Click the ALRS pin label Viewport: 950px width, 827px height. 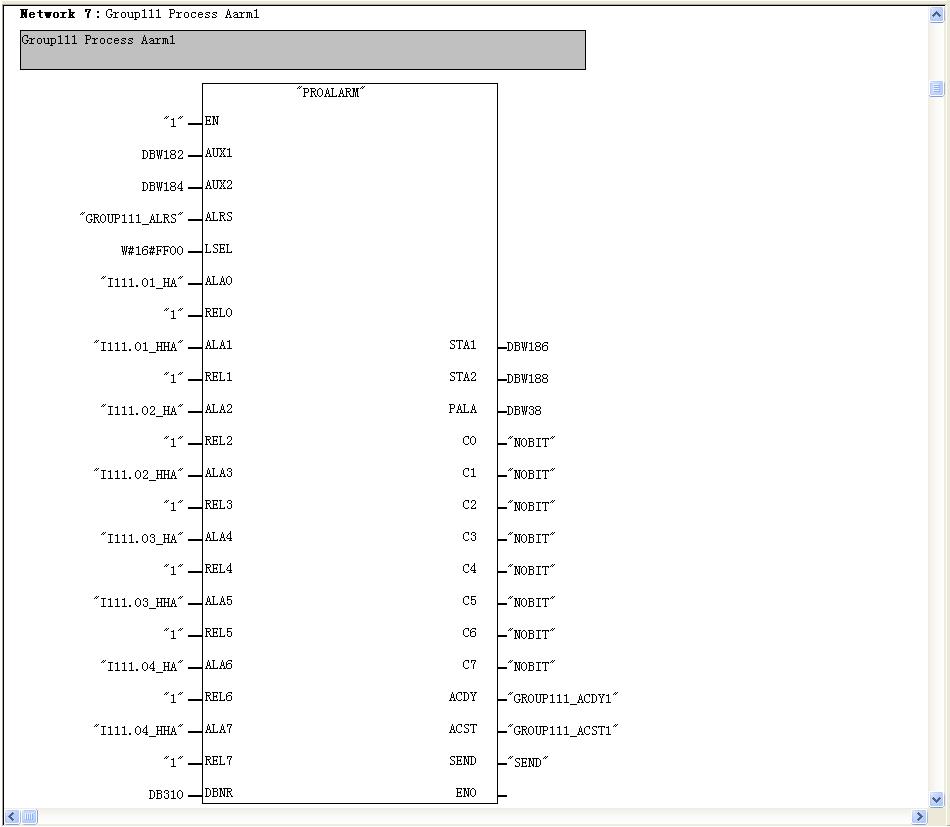pyautogui.click(x=219, y=217)
